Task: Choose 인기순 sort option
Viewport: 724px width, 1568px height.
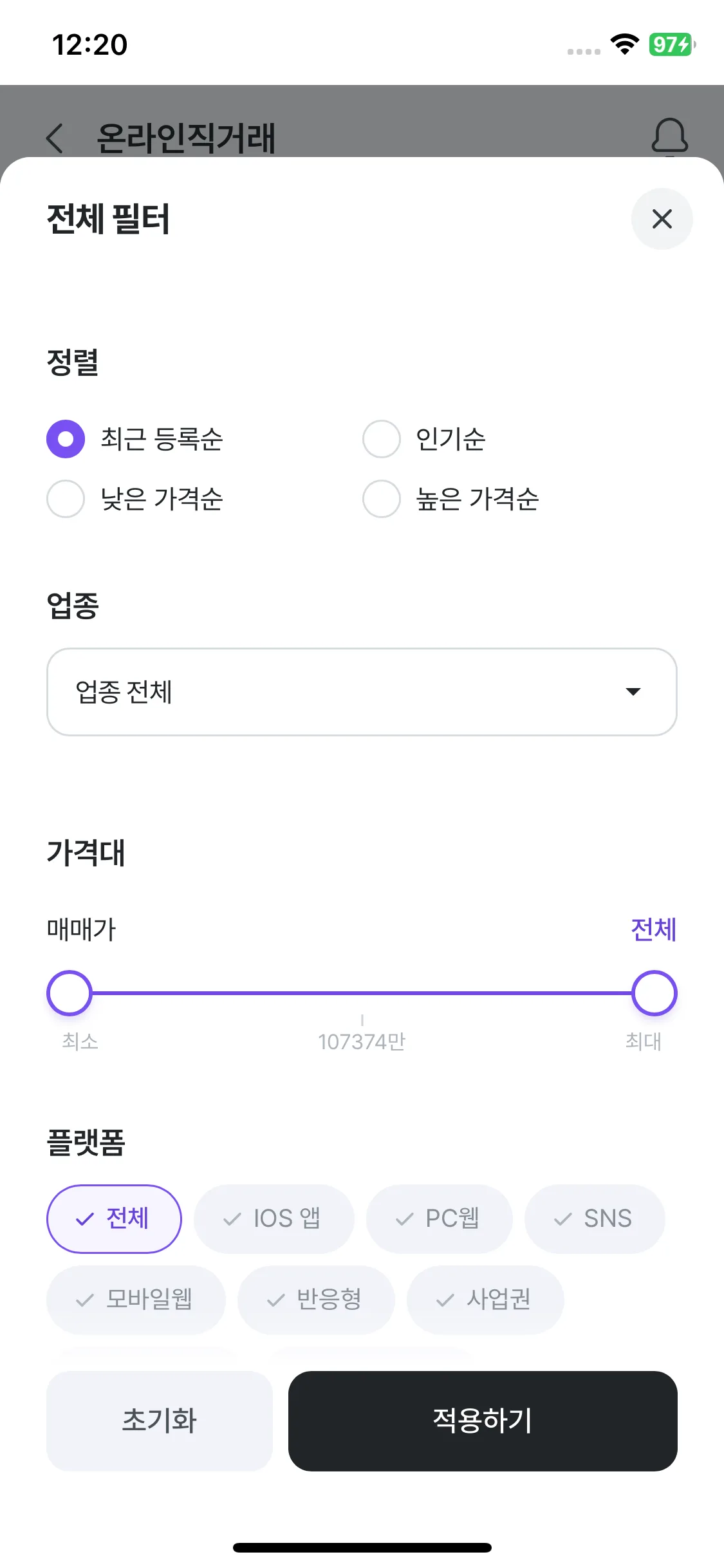Action: [x=382, y=439]
